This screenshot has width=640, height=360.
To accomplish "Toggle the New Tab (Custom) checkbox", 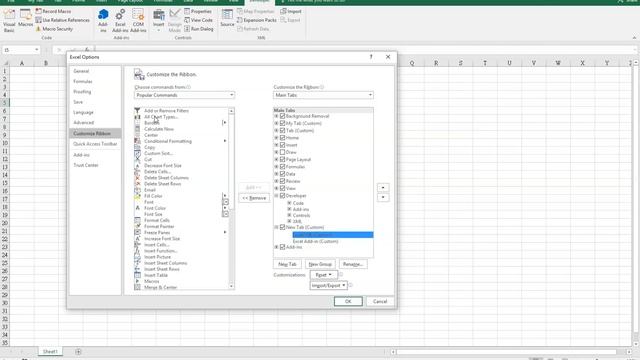I will [282, 227].
